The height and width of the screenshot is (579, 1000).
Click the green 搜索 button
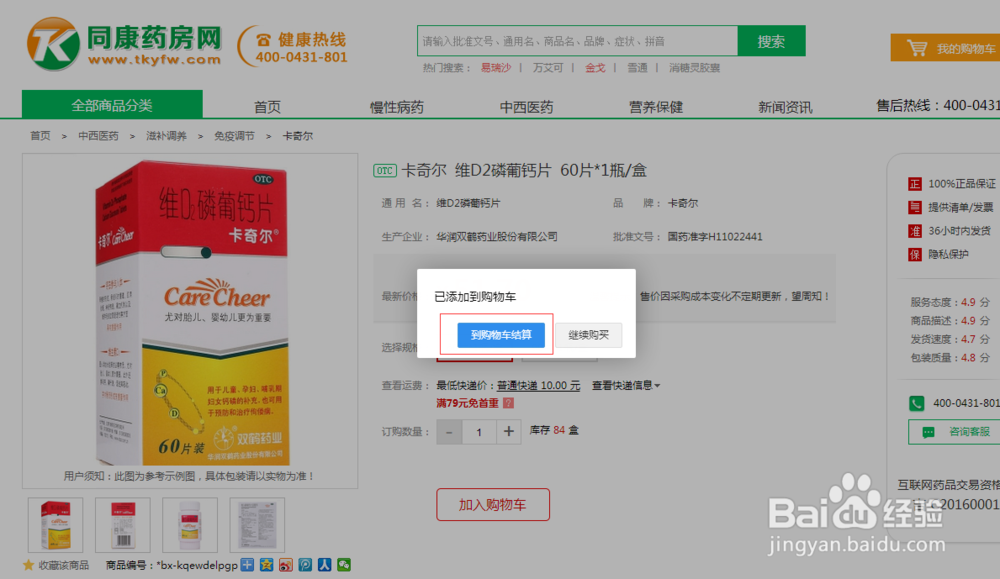pyautogui.click(x=771, y=41)
